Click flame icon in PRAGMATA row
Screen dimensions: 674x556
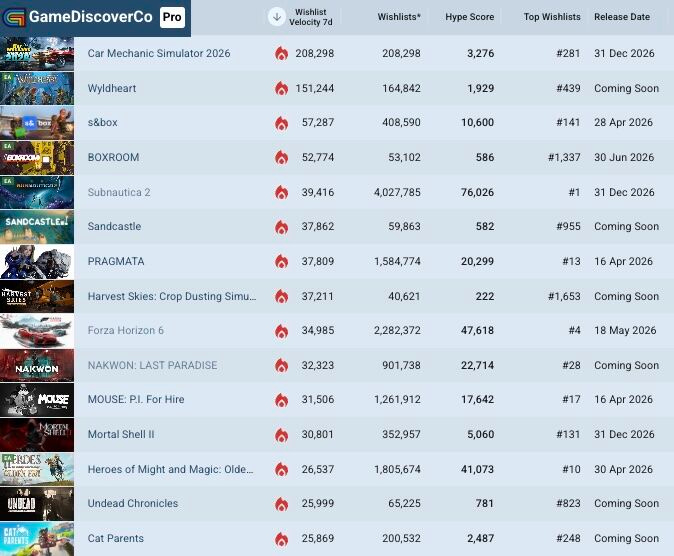point(282,261)
